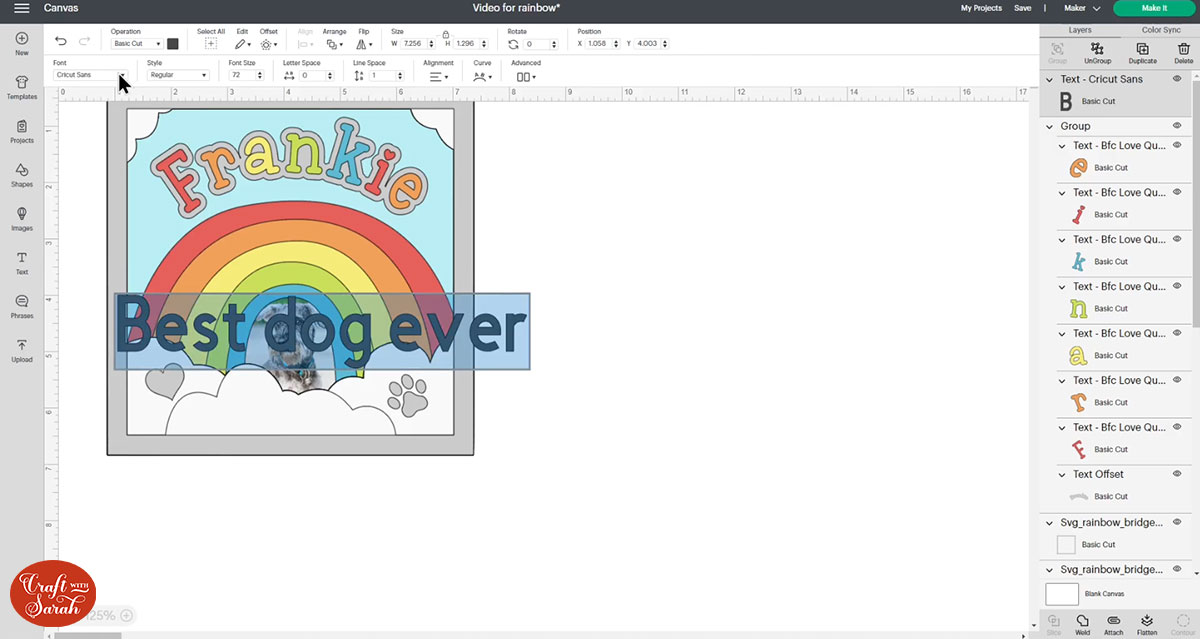The height and width of the screenshot is (639, 1200).
Task: Delete selected layer with trash icon
Action: 1184,52
